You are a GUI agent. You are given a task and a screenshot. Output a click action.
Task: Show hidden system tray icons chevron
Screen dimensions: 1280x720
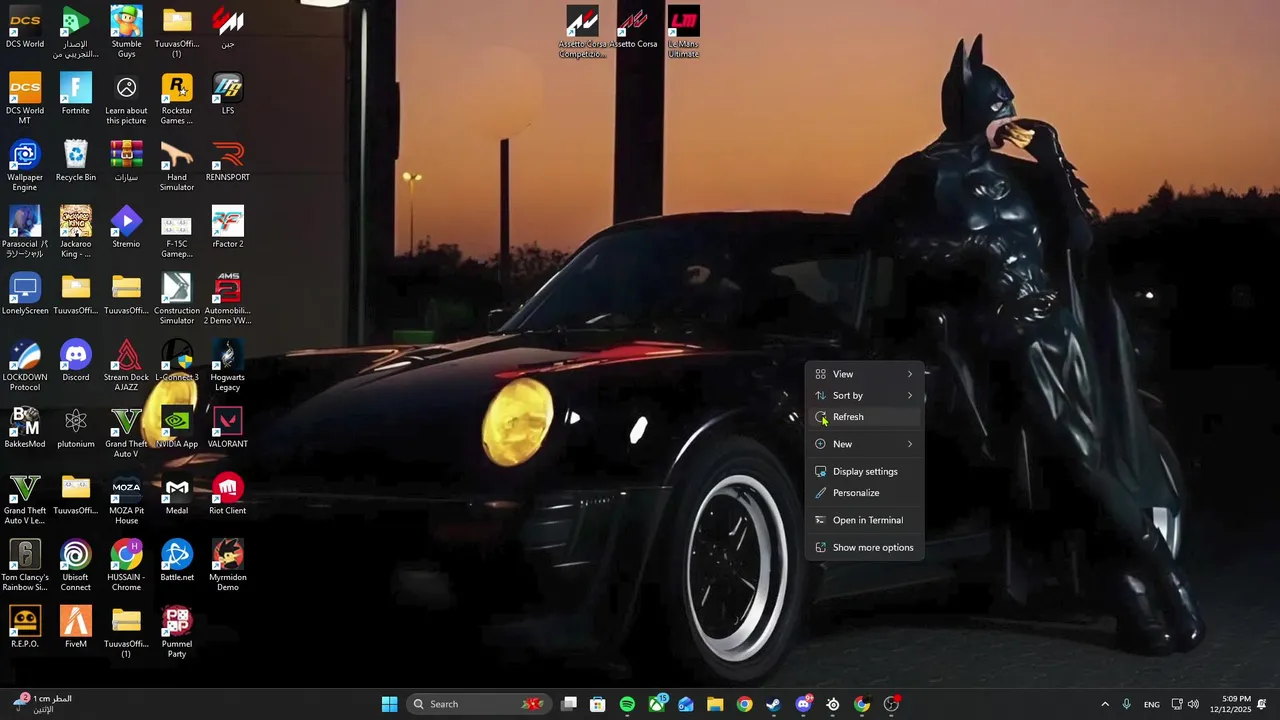pyautogui.click(x=1105, y=704)
